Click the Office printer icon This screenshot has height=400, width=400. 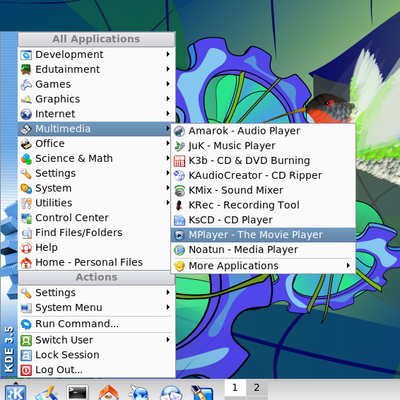pyautogui.click(x=26, y=144)
